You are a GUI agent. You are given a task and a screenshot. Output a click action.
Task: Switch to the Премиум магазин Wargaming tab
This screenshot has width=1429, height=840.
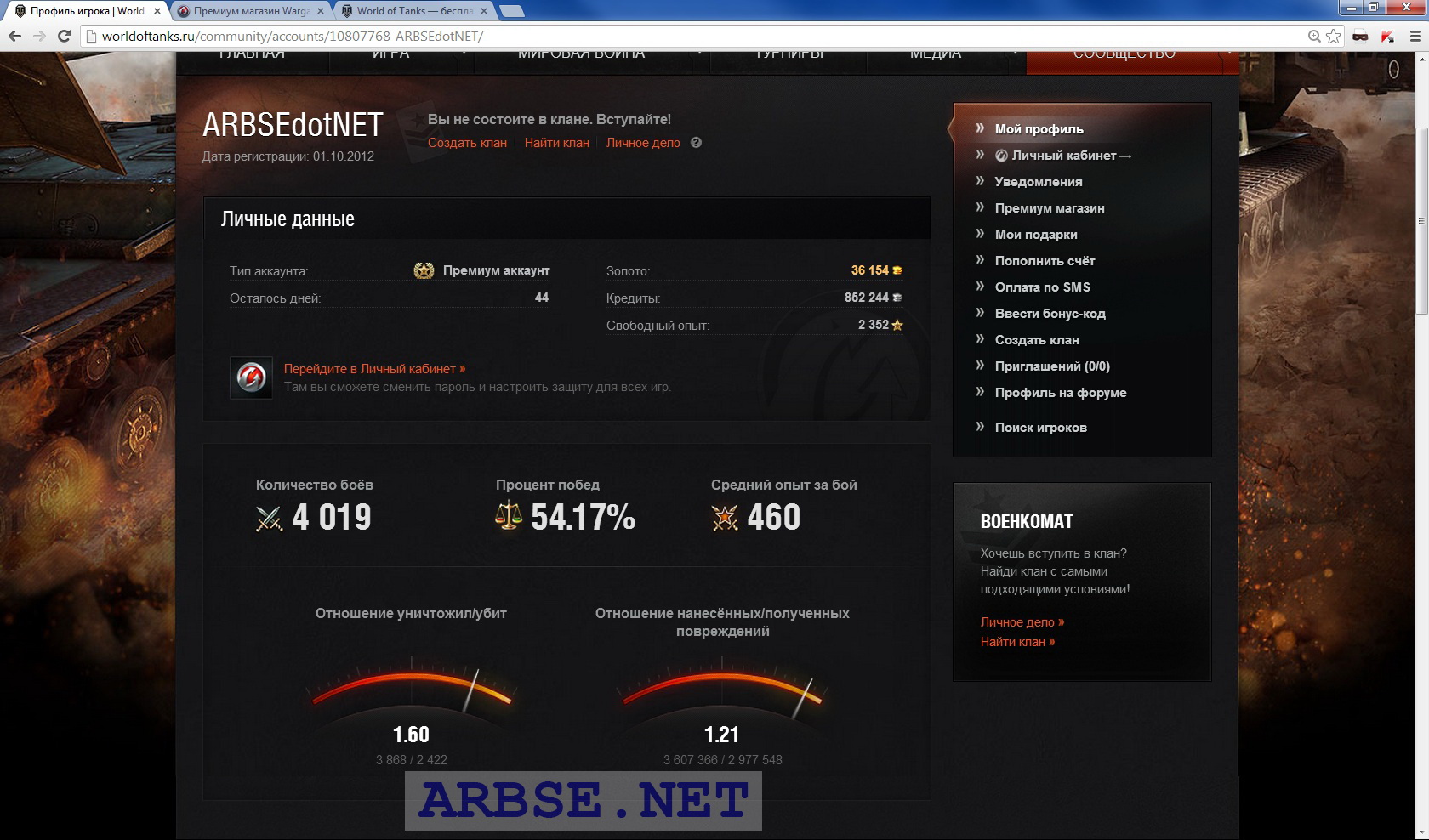point(249,11)
